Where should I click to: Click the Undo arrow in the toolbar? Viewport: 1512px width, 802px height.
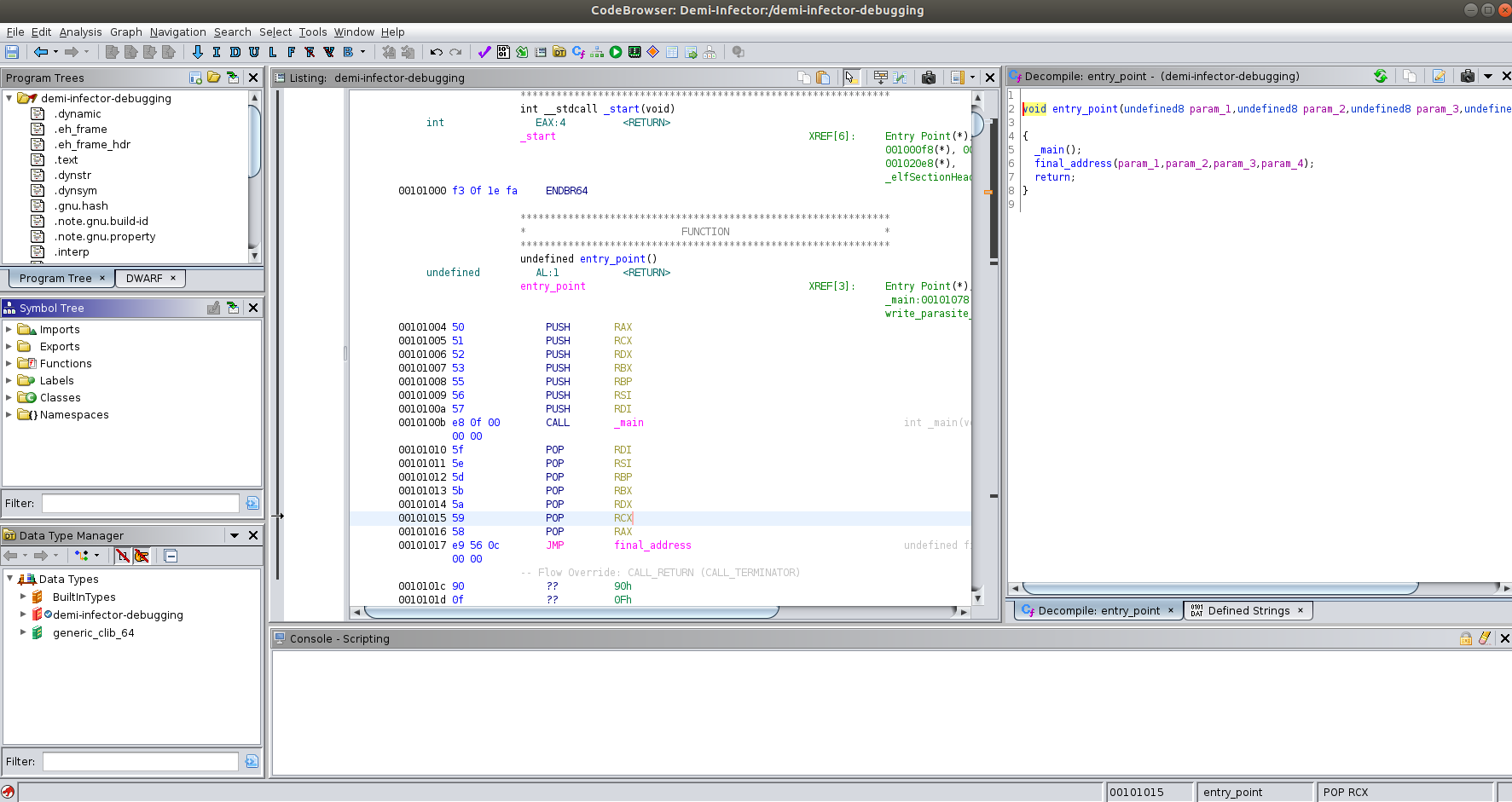[x=436, y=53]
